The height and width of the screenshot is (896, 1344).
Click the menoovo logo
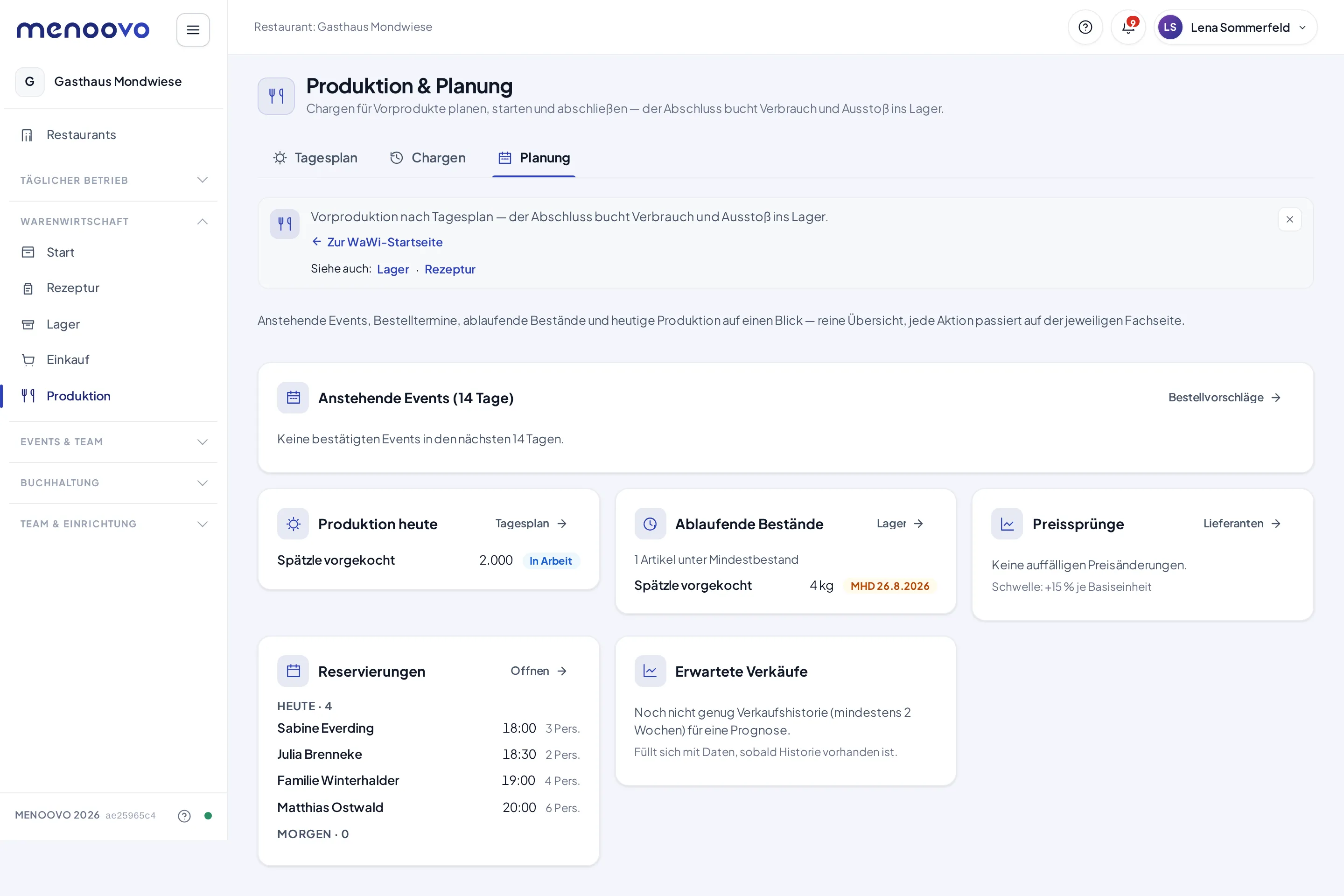pyautogui.click(x=83, y=30)
